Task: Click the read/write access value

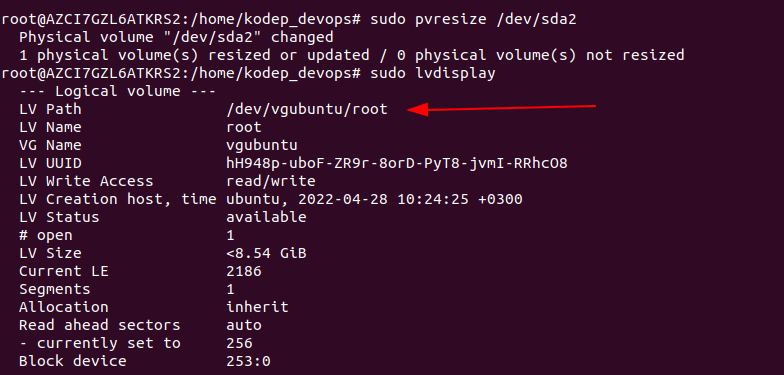Action: pos(270,181)
